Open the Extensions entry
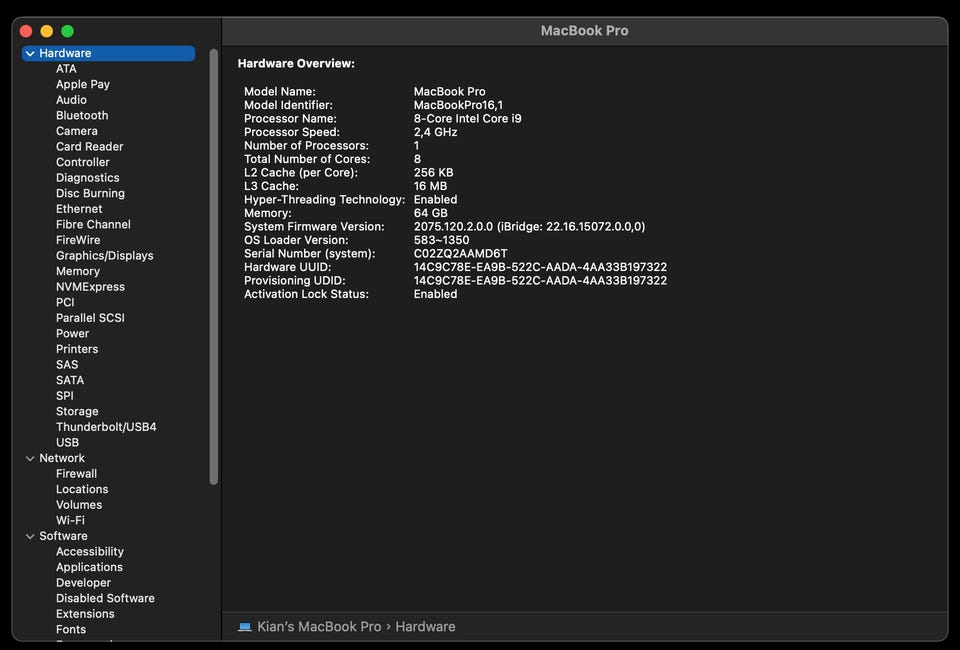Screen dimensions: 960x650 [x=85, y=614]
